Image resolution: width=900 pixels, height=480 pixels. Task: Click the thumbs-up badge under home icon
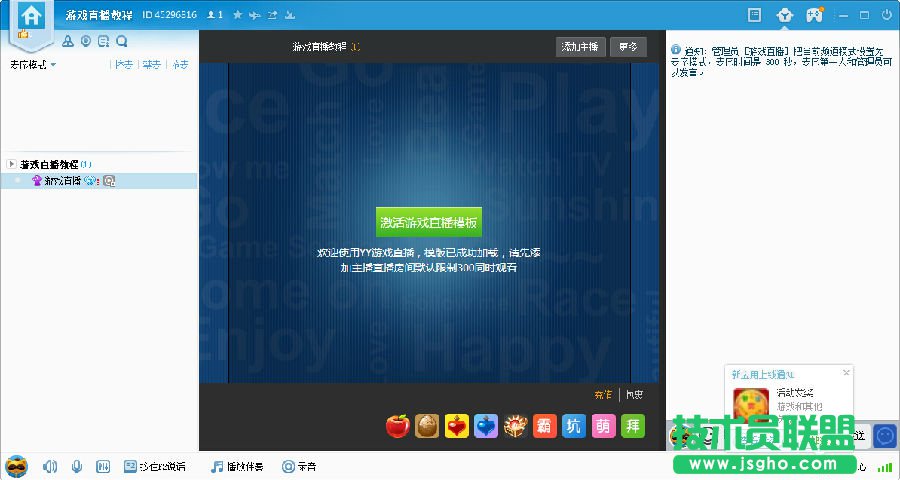(24, 34)
